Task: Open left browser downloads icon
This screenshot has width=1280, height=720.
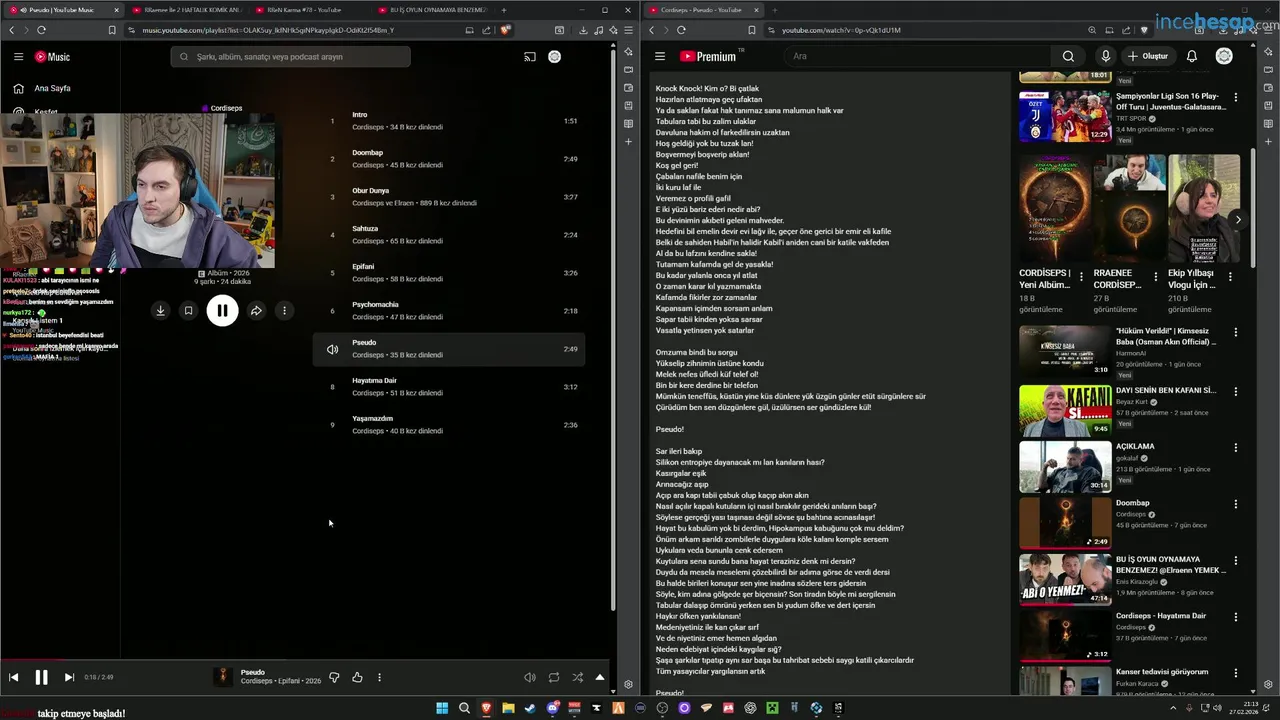Action: click(582, 30)
